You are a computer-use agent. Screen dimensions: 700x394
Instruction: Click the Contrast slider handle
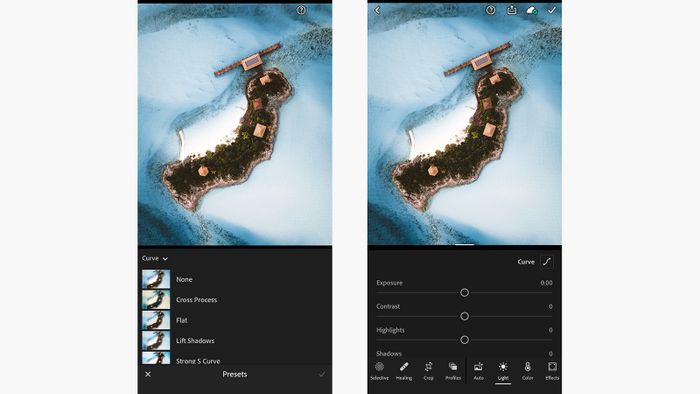click(x=464, y=316)
